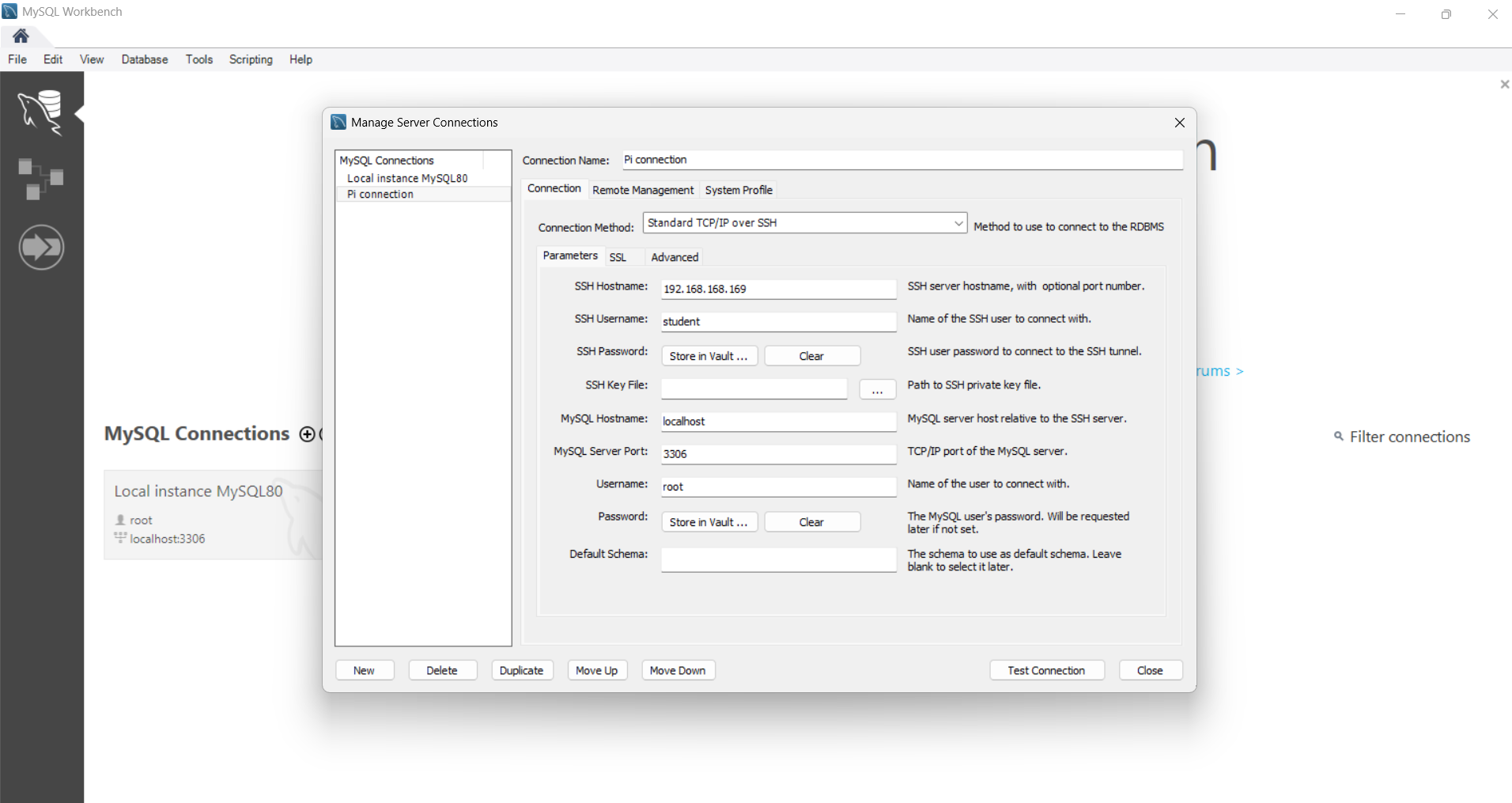The height and width of the screenshot is (803, 1512).
Task: Open the View menu
Action: pyautogui.click(x=92, y=59)
